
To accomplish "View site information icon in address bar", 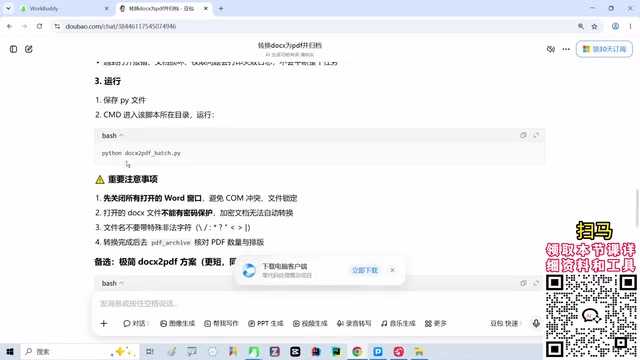I will (57, 26).
